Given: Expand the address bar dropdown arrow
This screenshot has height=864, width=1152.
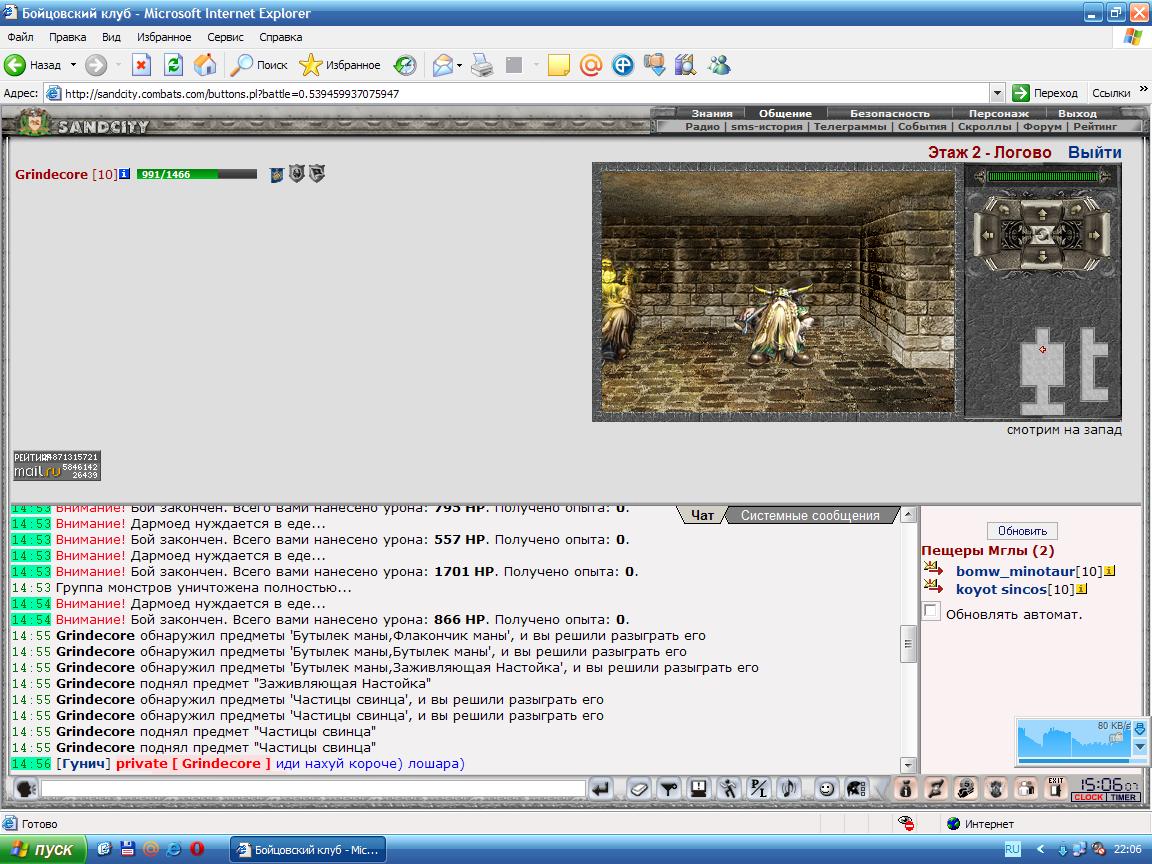Looking at the screenshot, I should (x=997, y=93).
